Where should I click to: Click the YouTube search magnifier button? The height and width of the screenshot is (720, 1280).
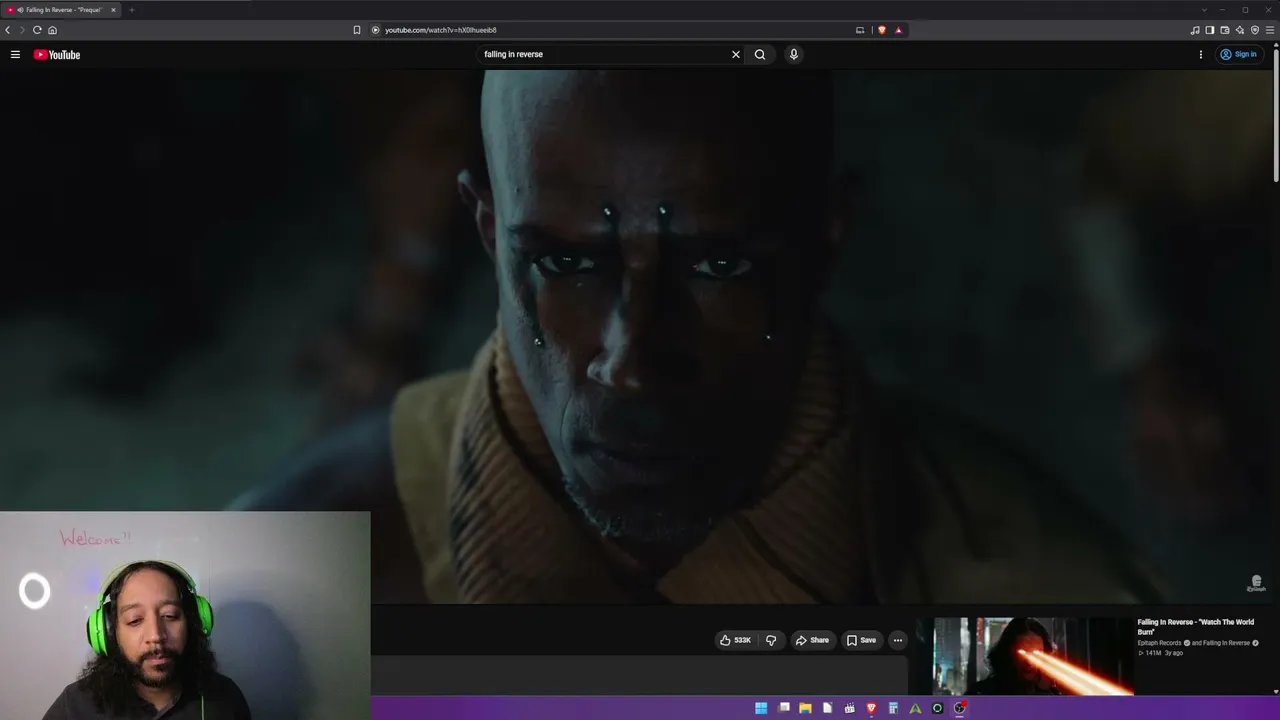coord(760,54)
